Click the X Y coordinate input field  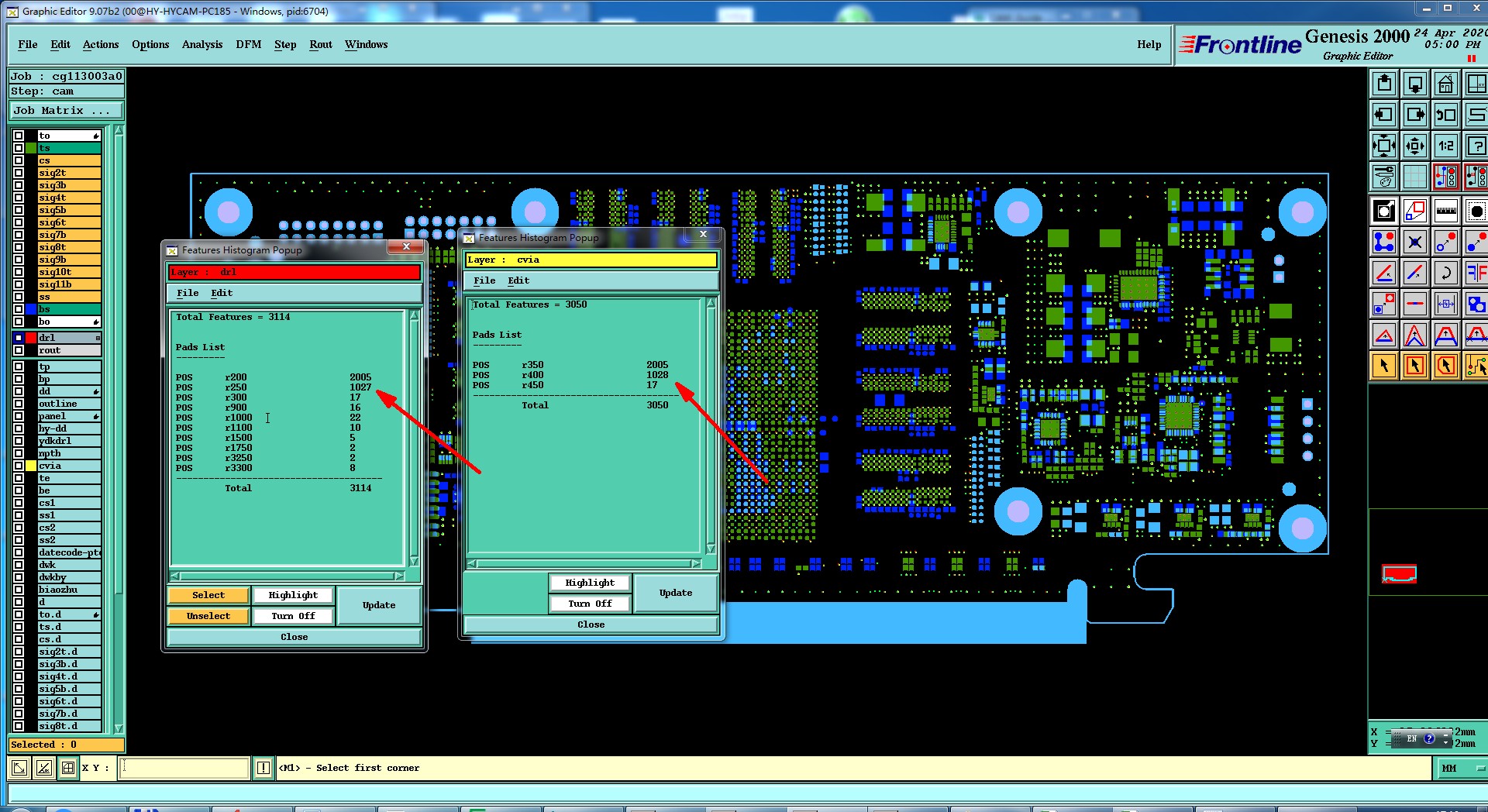click(x=184, y=768)
